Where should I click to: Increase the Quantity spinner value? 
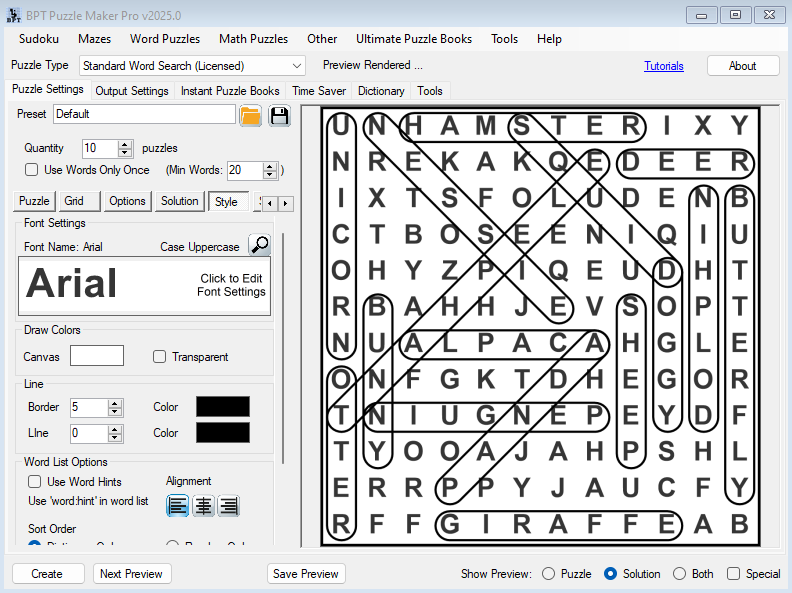pyautogui.click(x=125, y=144)
